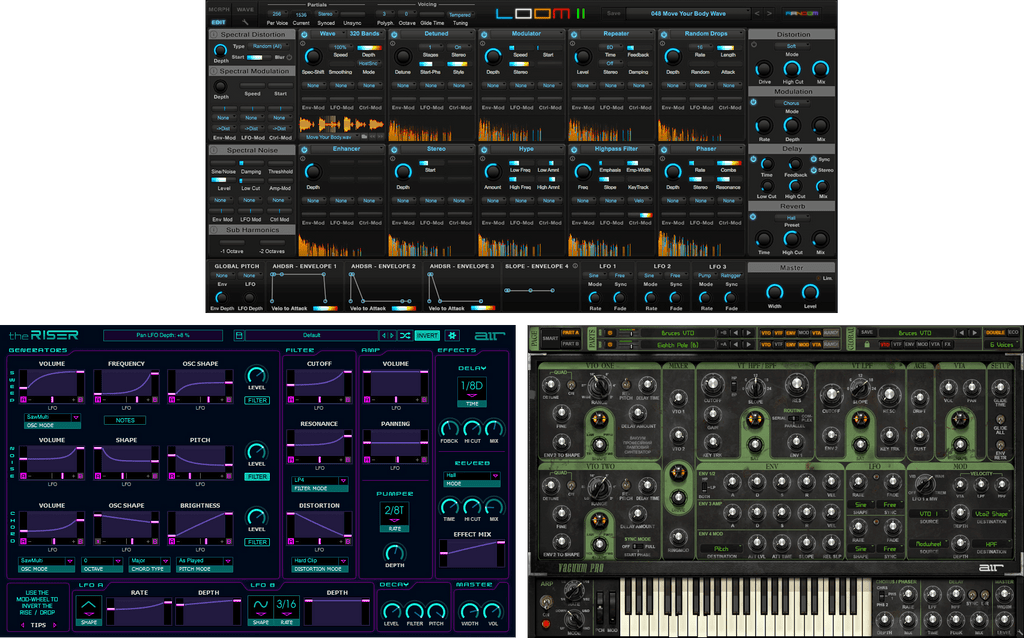Image resolution: width=1024 pixels, height=638 pixels.
Task: Toggle the Modulator module power icon in Loom II
Action: point(484,34)
